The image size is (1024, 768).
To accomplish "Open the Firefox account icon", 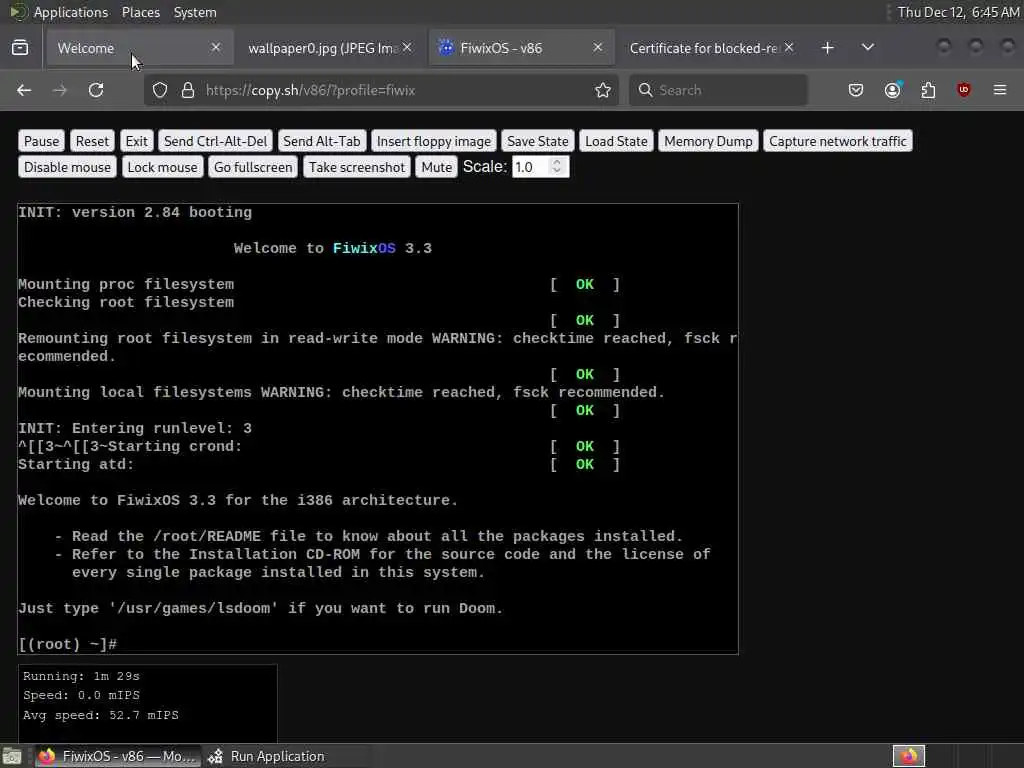I will (892, 90).
